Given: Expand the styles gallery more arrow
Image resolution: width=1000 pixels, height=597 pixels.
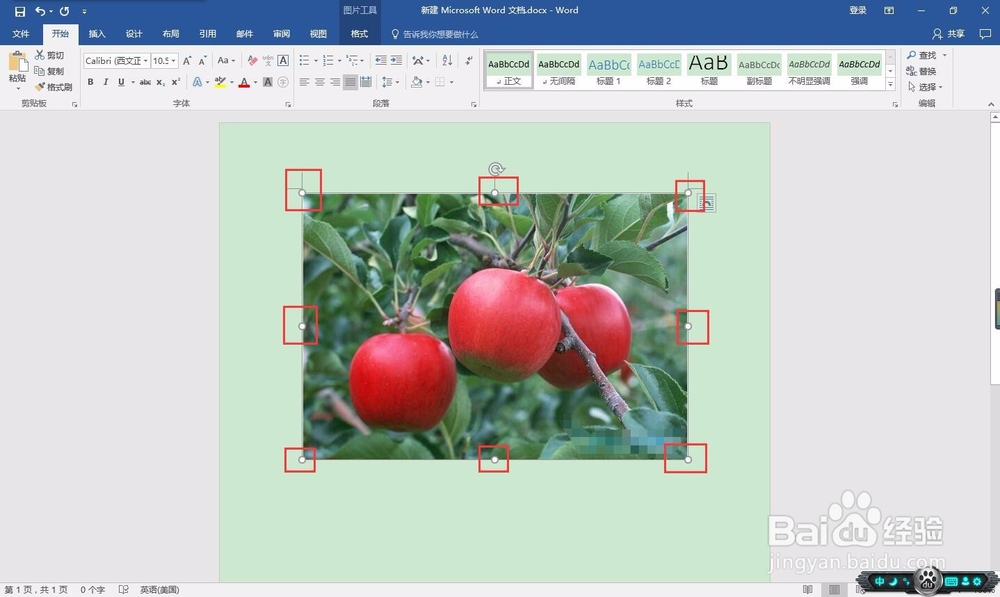Looking at the screenshot, I should click(x=890, y=84).
